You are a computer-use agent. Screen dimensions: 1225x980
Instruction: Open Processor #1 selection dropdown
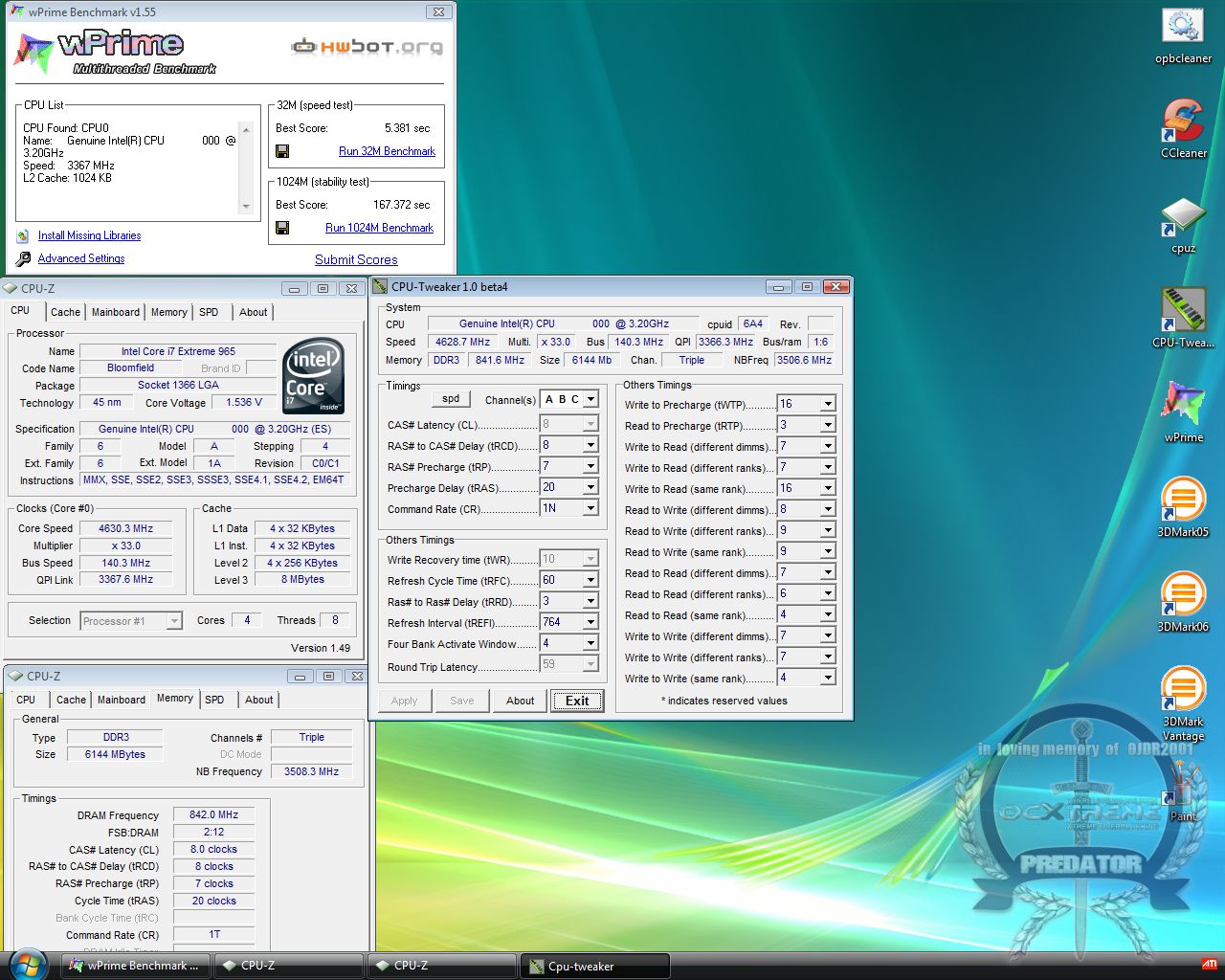174,621
